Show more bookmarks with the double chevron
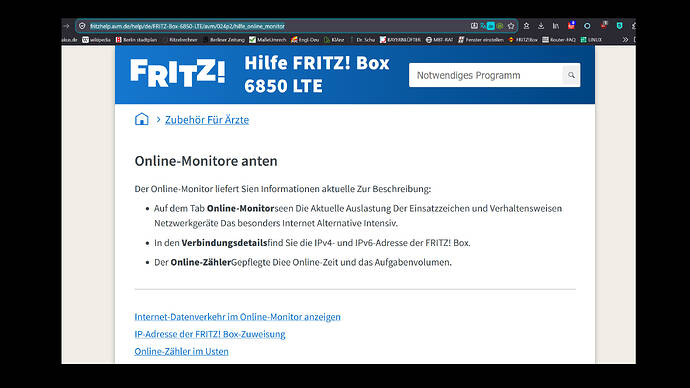The image size is (690, 388). point(625,40)
